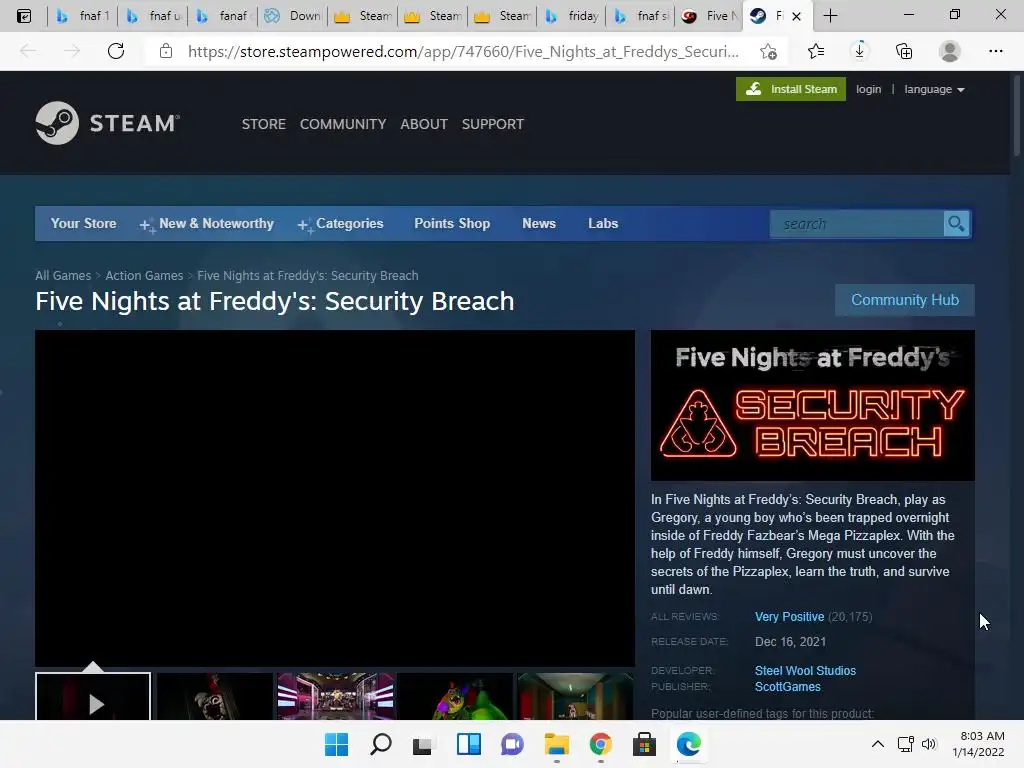Show hidden system tray icons chevron
Image resolution: width=1024 pixels, height=768 pixels.
pos(878,744)
